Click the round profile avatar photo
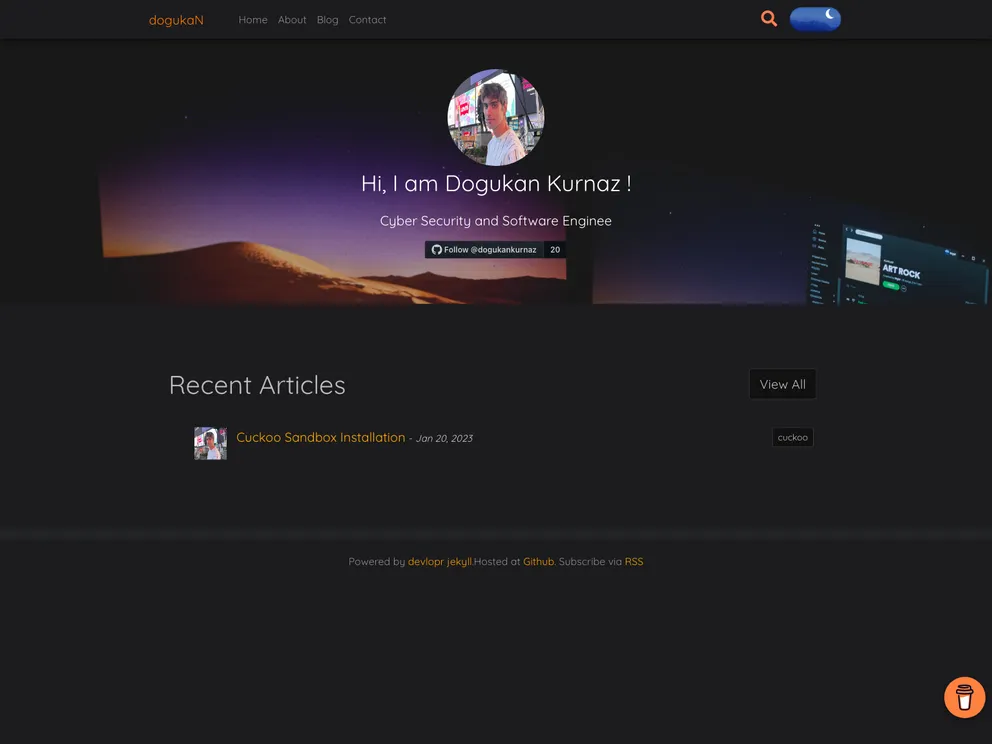Image resolution: width=992 pixels, height=744 pixels. [x=495, y=118]
